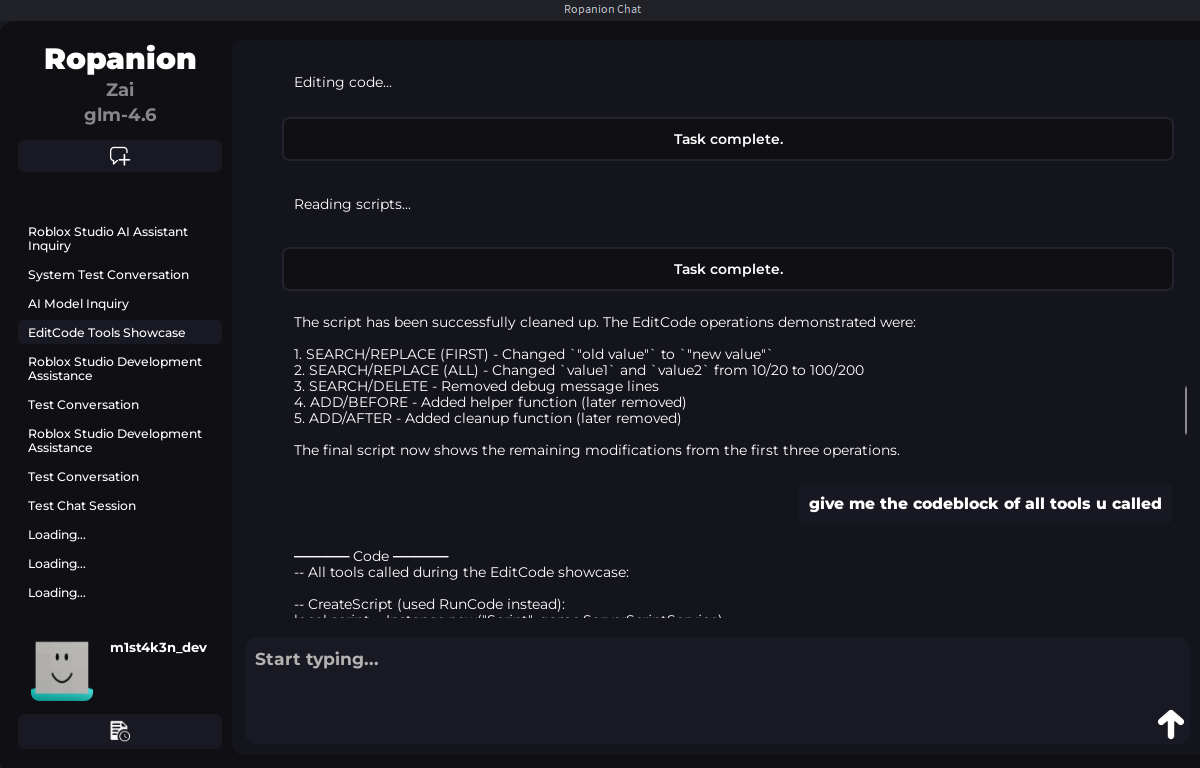This screenshot has width=1200, height=768.
Task: Open the chat logs icon at sidebar bottom
Action: point(119,731)
